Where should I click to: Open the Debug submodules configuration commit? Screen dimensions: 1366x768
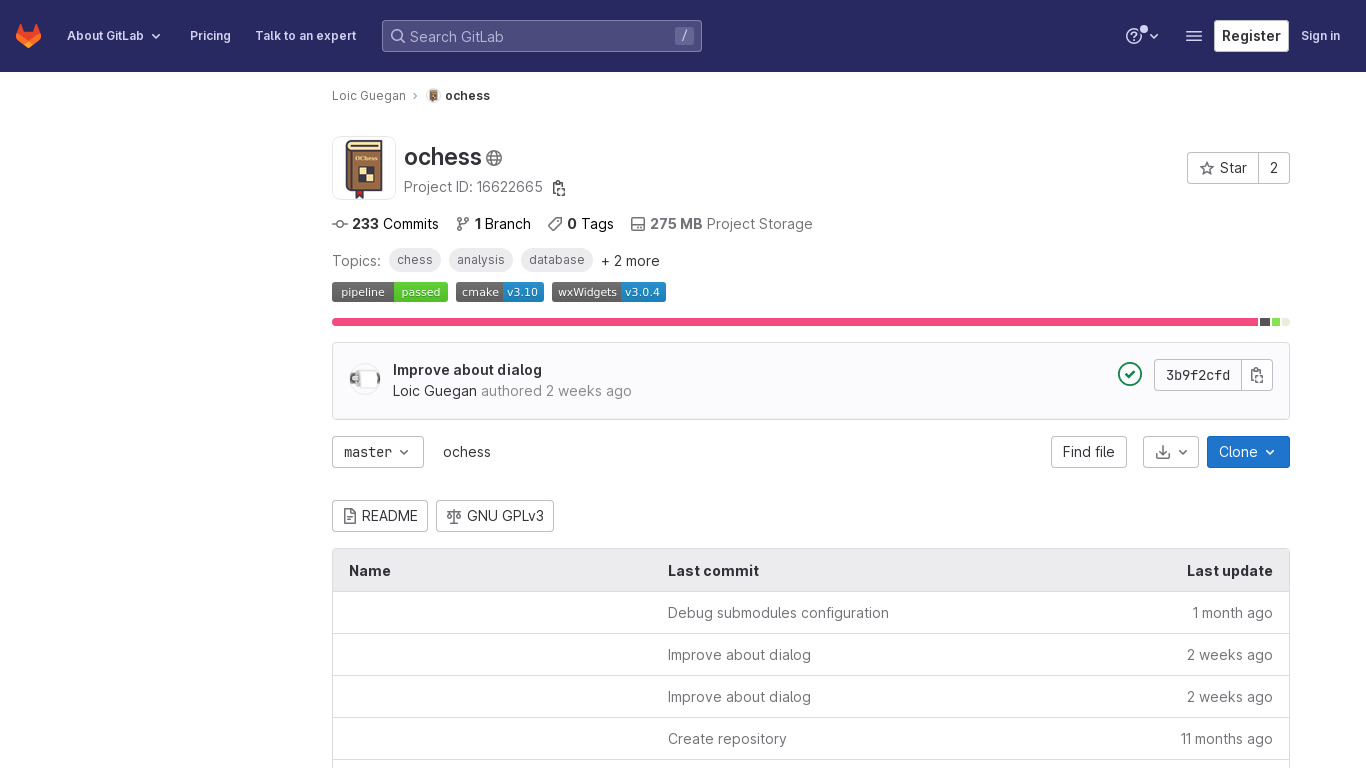(778, 613)
